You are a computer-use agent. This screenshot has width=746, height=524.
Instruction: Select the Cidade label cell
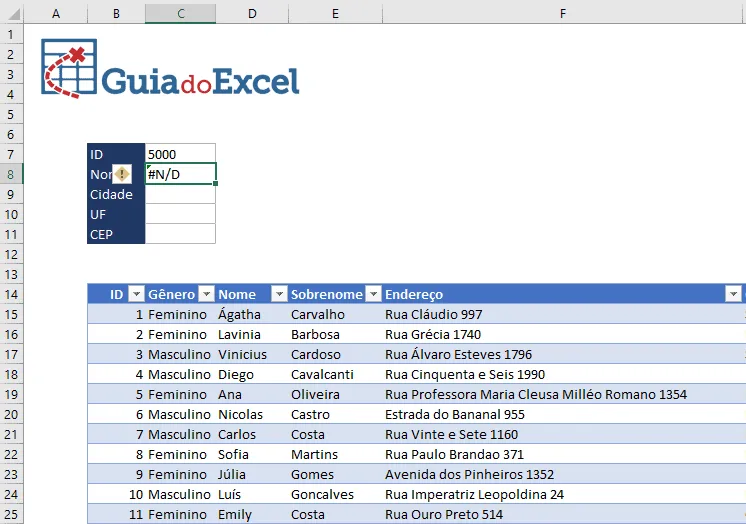(x=116, y=194)
